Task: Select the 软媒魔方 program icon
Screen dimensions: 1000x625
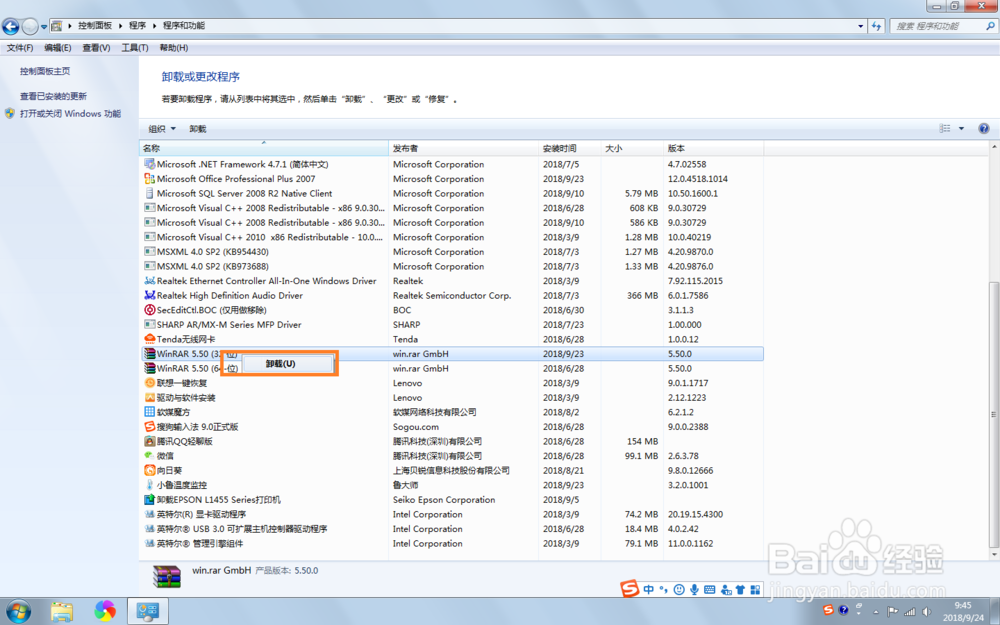Action: point(149,412)
